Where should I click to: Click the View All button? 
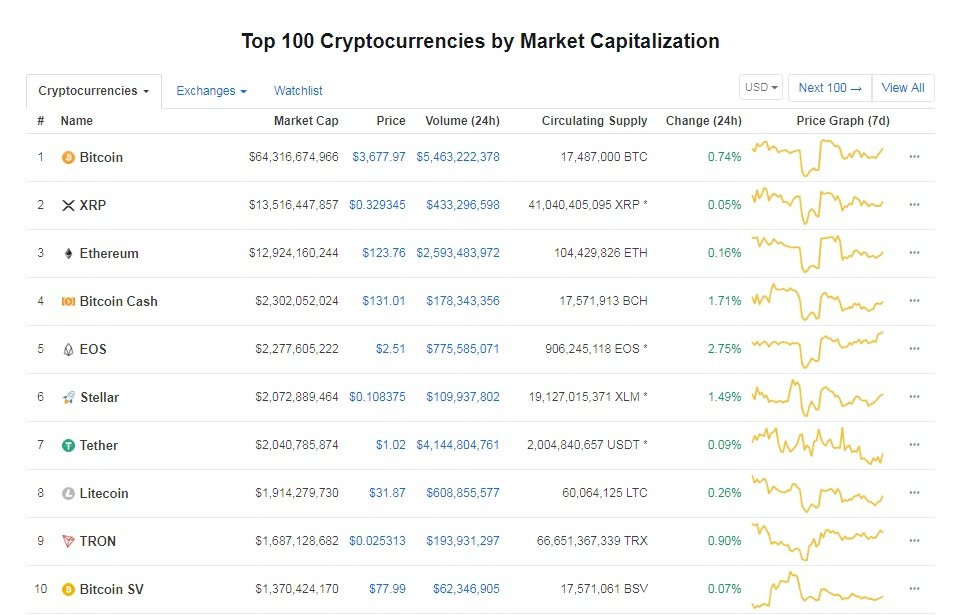pyautogui.click(x=903, y=88)
